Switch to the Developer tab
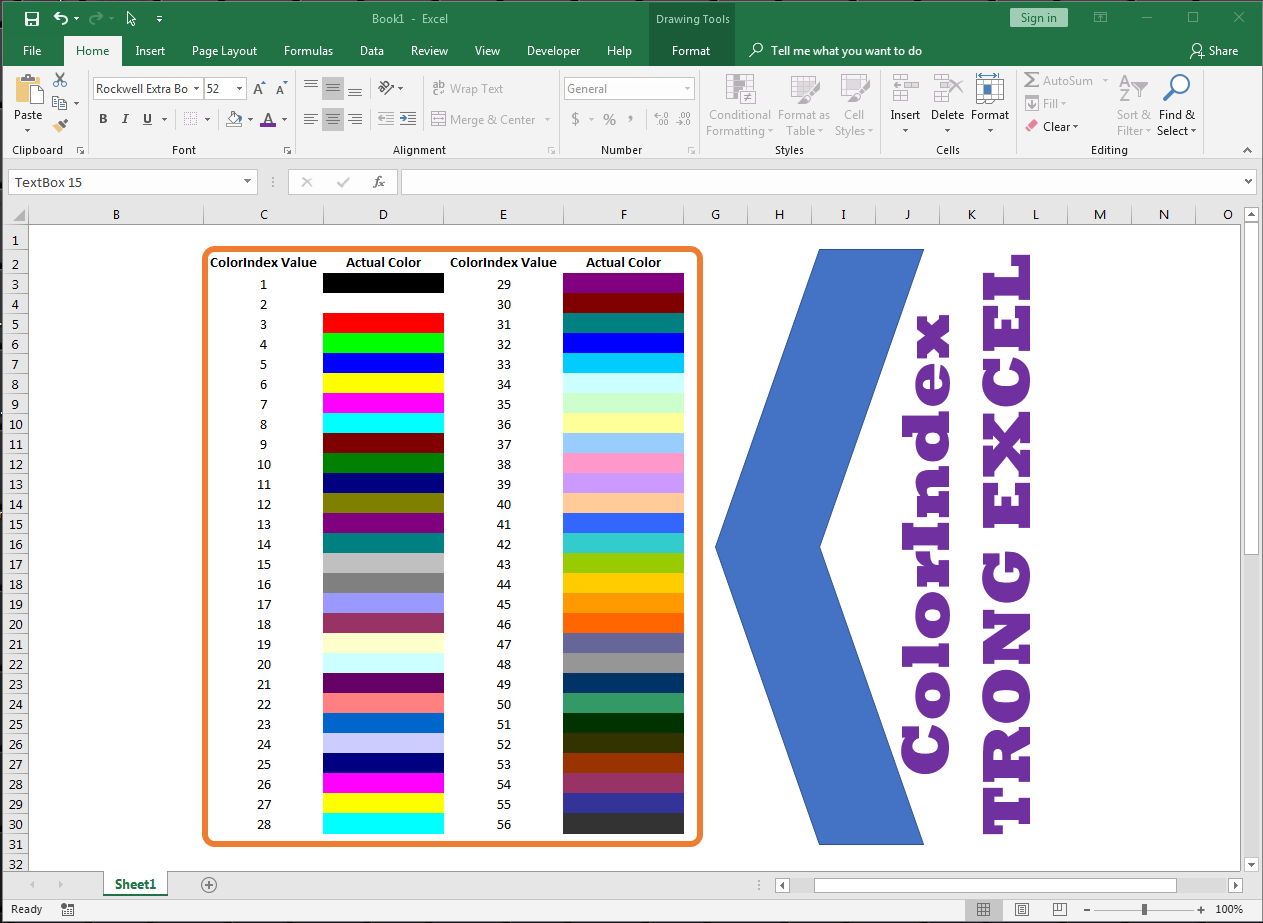This screenshot has height=923, width=1263. coord(553,51)
